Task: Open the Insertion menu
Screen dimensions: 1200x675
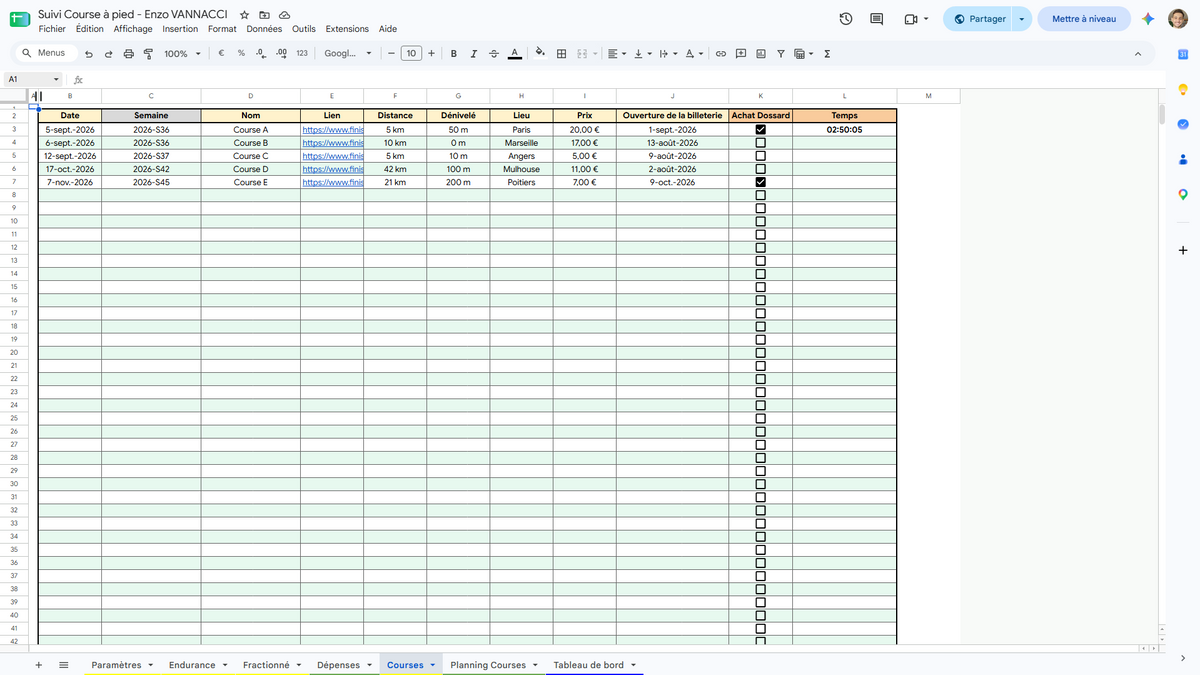Action: click(x=180, y=29)
